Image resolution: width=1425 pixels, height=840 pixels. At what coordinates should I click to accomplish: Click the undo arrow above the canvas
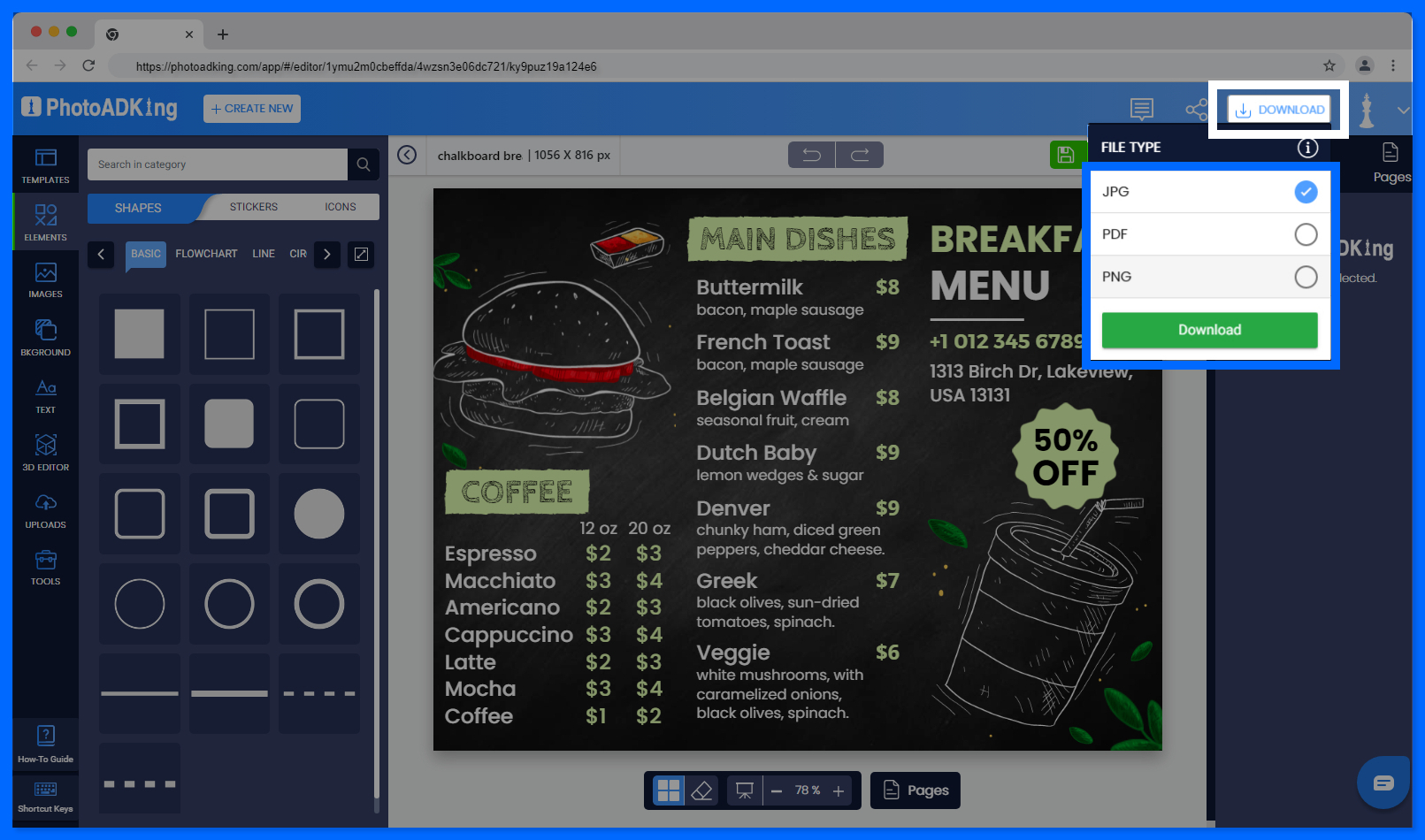(x=810, y=154)
